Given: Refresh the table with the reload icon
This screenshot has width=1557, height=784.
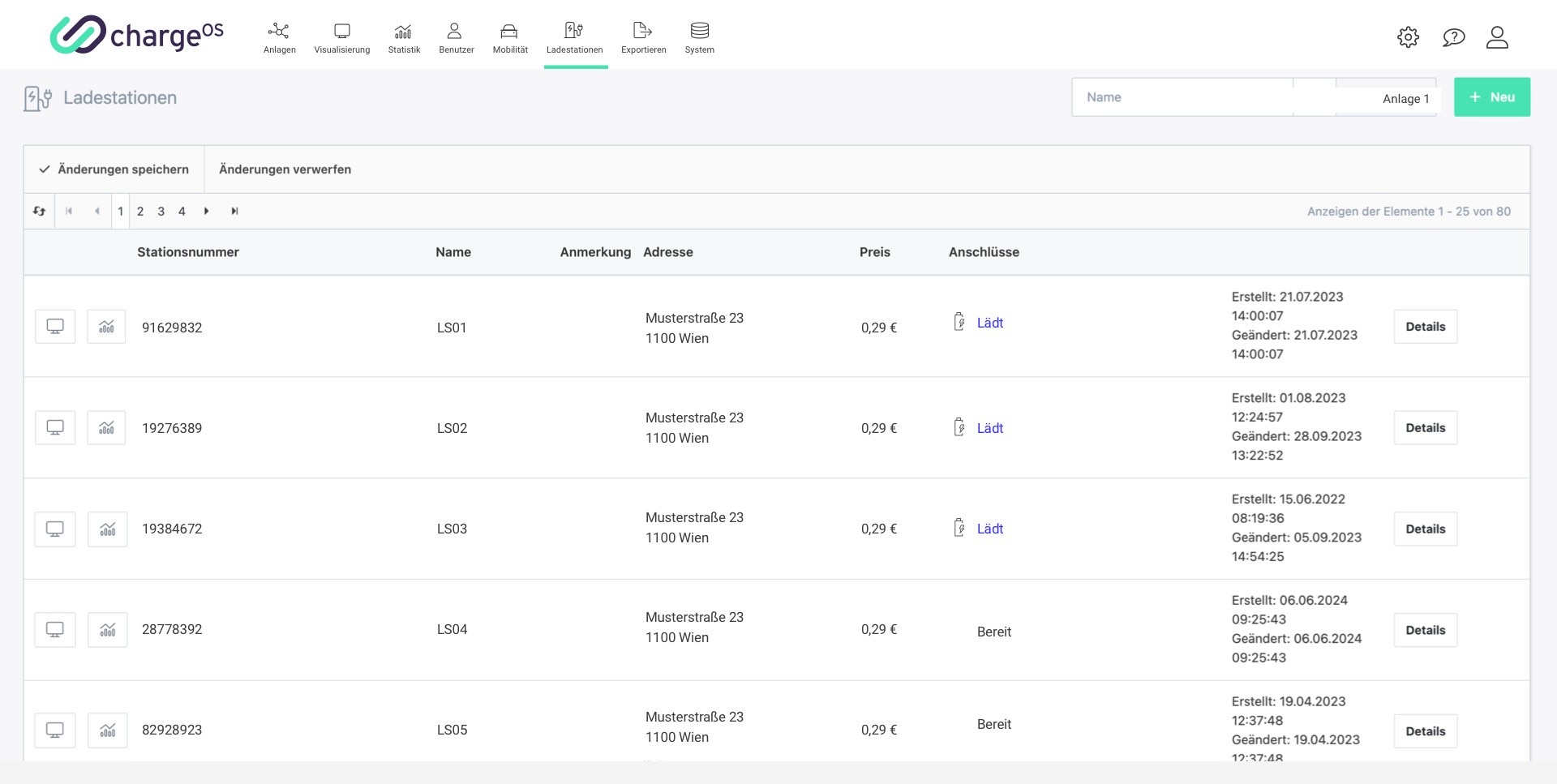Looking at the screenshot, I should pos(39,211).
